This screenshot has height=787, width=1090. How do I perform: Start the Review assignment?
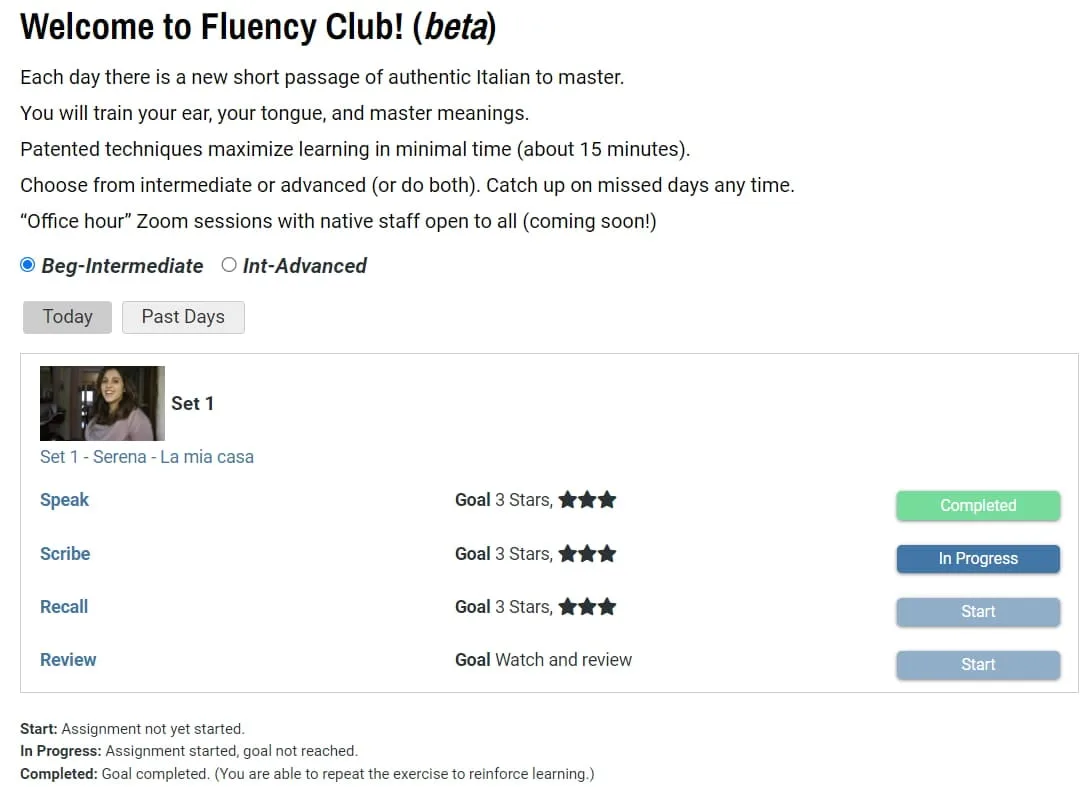point(977,665)
